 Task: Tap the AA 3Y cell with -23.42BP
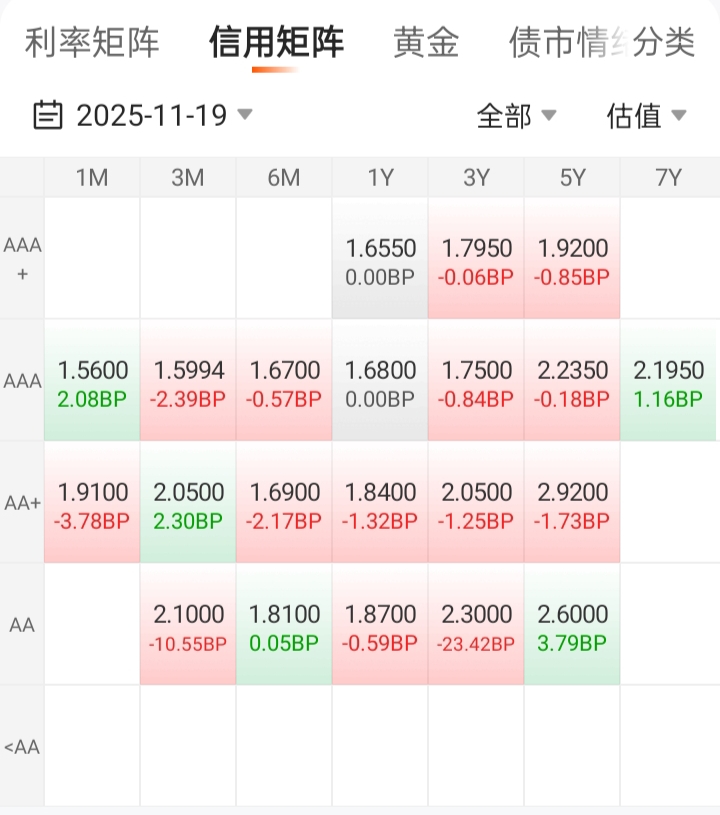(x=476, y=625)
